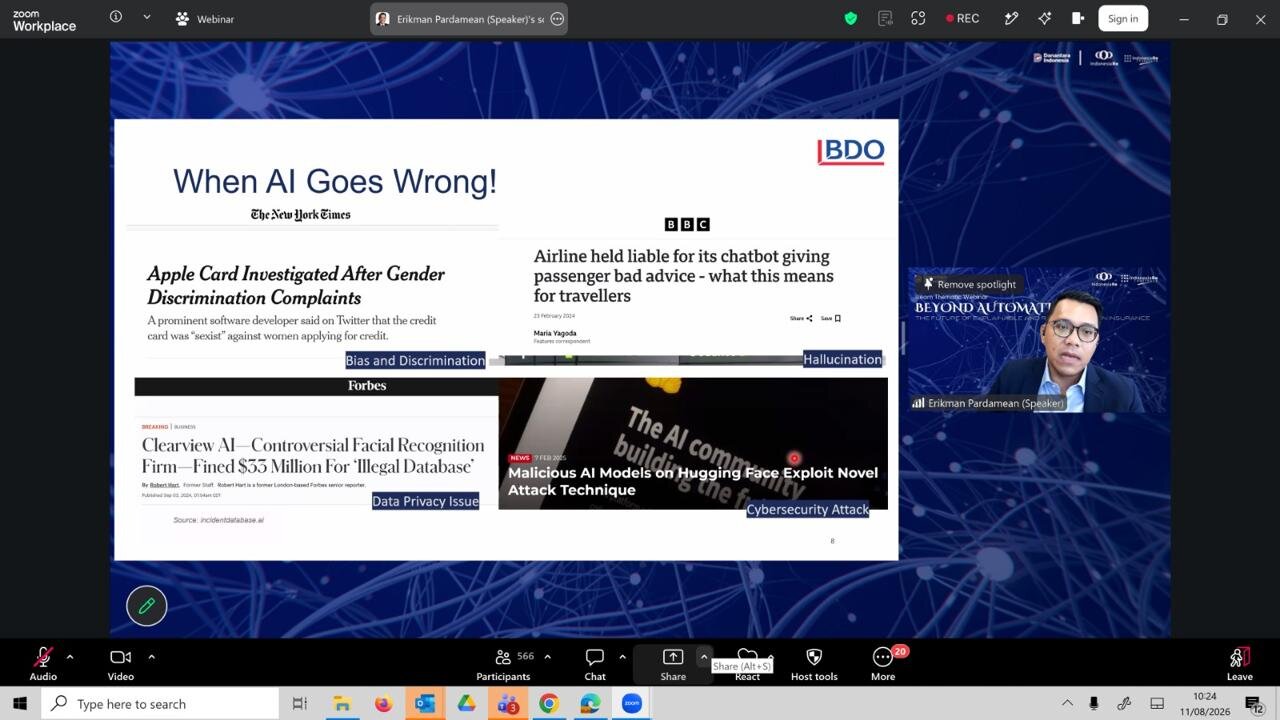Screen dimensions: 1280x720
Task: Click the Share screen button
Action: click(x=673, y=663)
